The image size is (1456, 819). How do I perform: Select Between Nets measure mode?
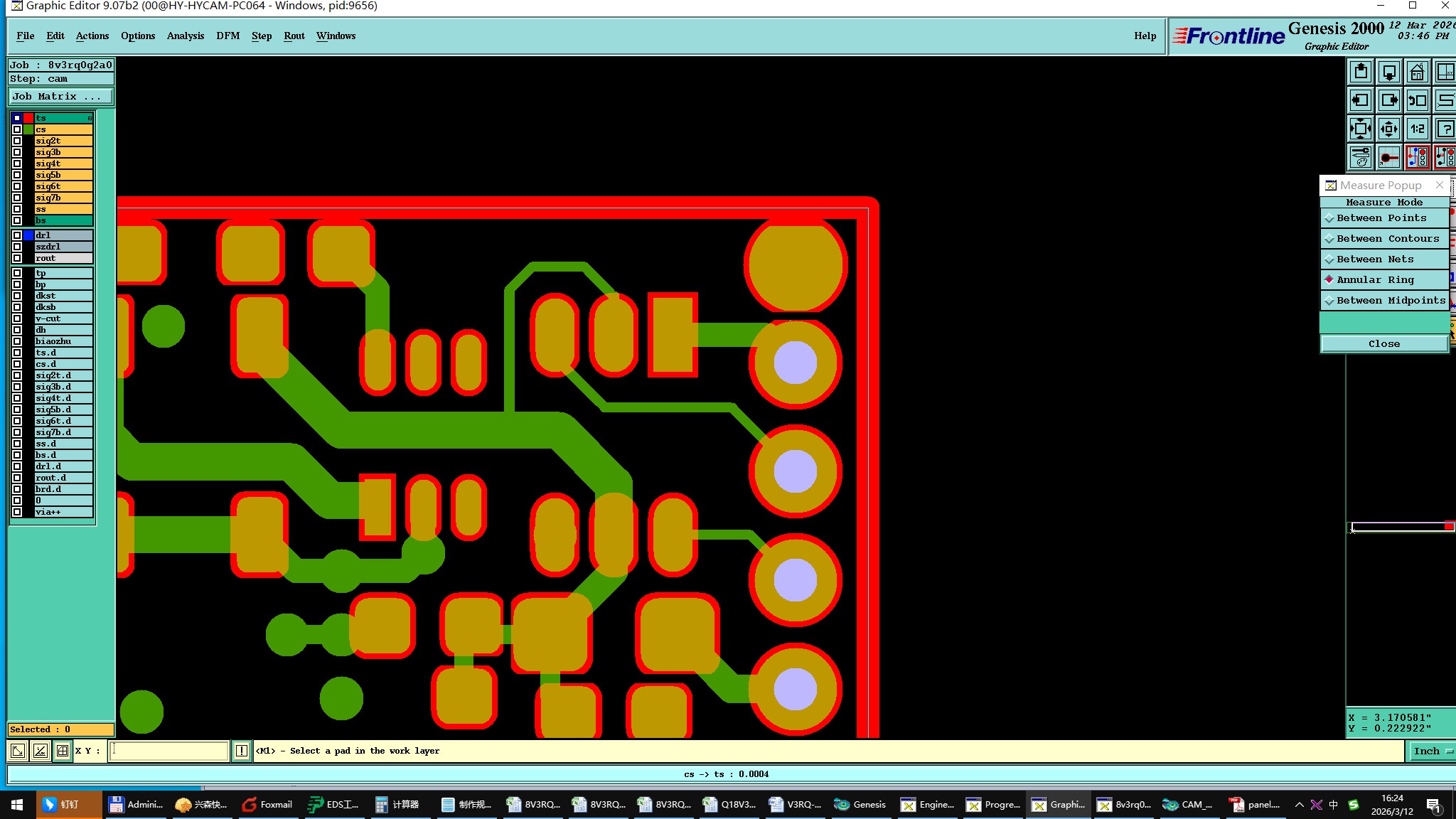[x=1374, y=259]
